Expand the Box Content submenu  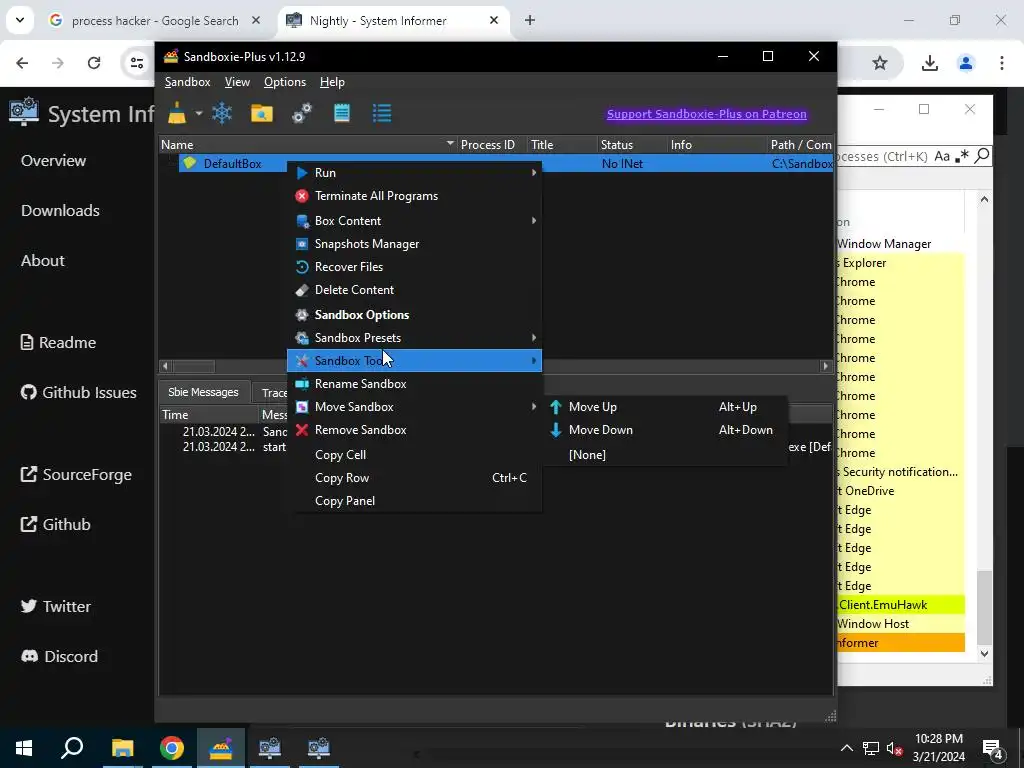pyautogui.click(x=415, y=221)
